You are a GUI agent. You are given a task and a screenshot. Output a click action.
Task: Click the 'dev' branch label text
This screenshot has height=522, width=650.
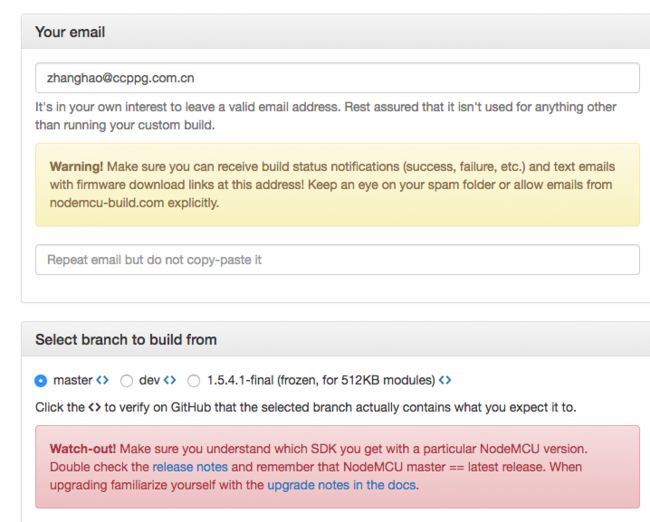click(149, 380)
